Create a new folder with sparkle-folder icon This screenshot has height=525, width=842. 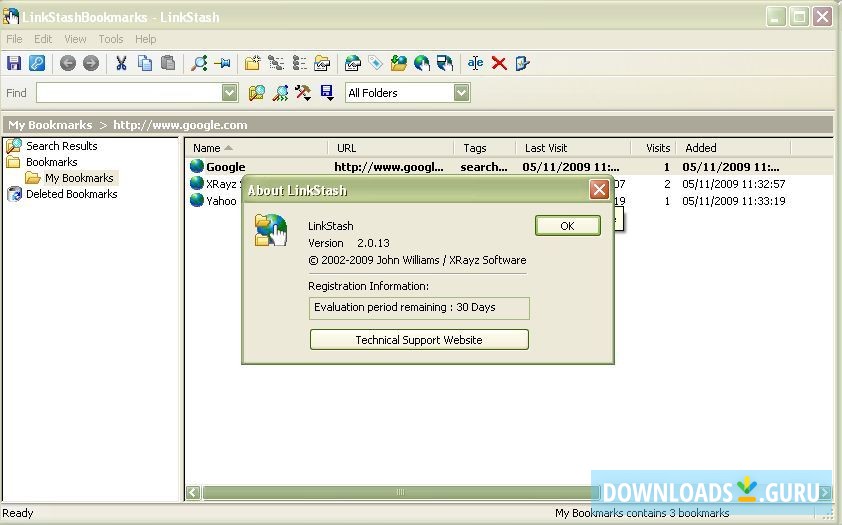tap(252, 63)
